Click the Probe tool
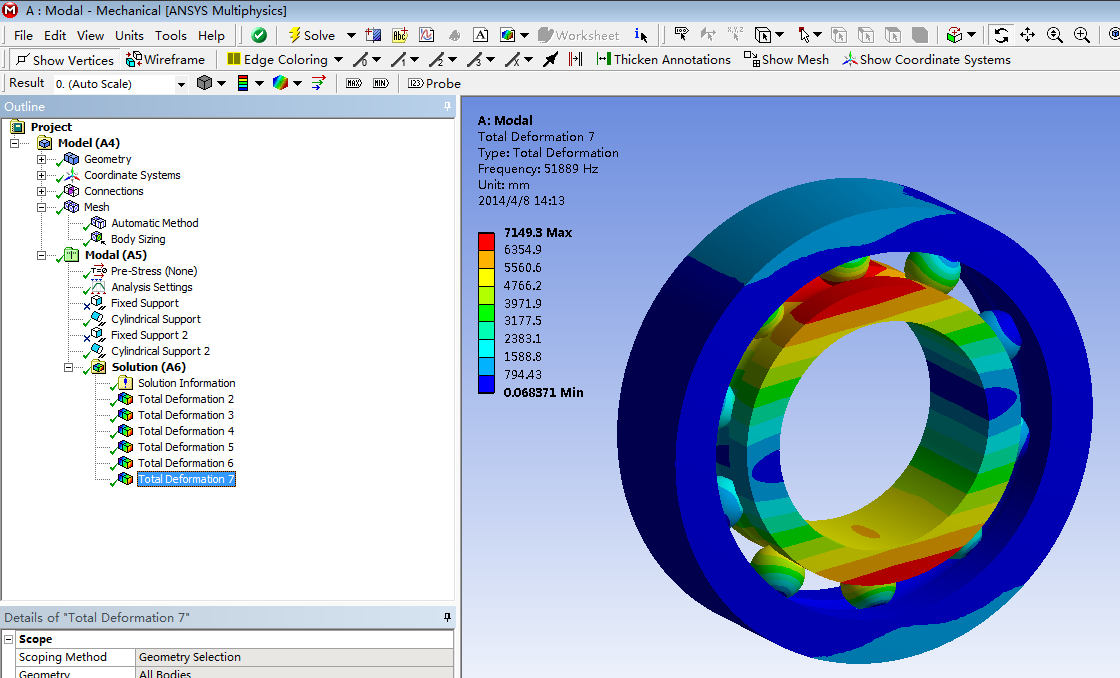The height and width of the screenshot is (678, 1120). click(x=434, y=83)
